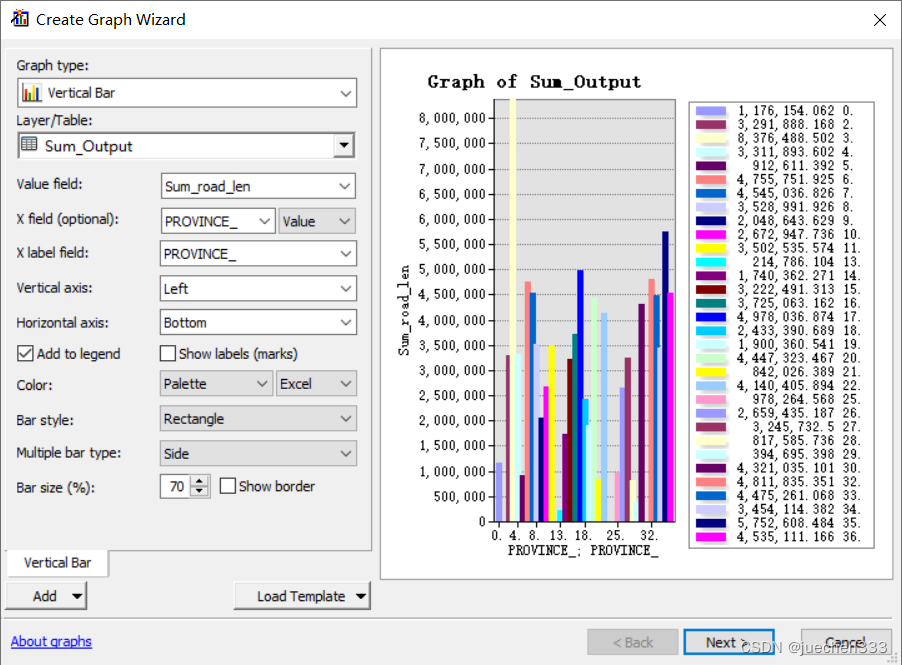Click the legend swatch for 1,740,362.271
The height and width of the screenshot is (665, 902).
(x=711, y=276)
